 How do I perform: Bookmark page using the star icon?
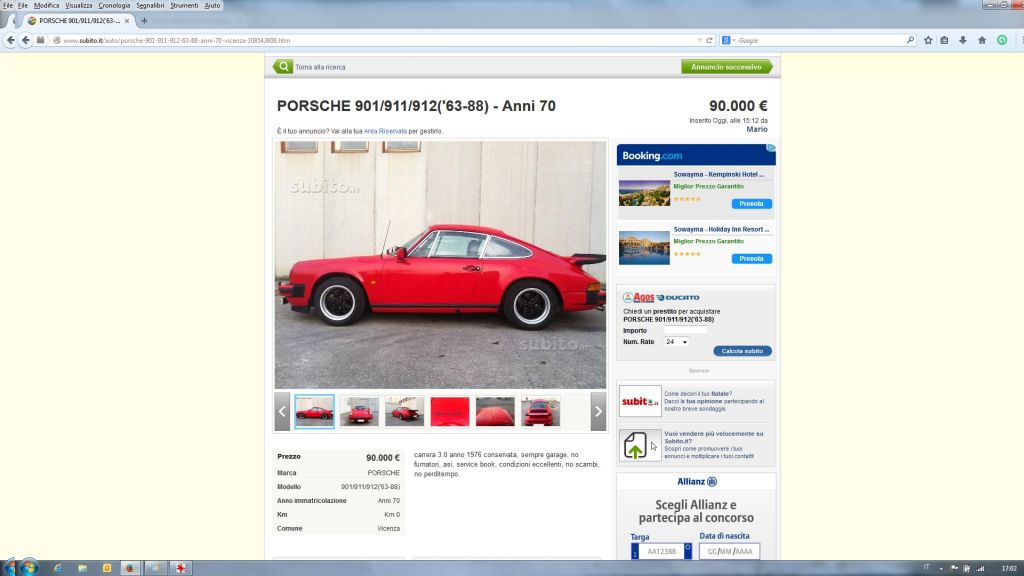coord(928,40)
